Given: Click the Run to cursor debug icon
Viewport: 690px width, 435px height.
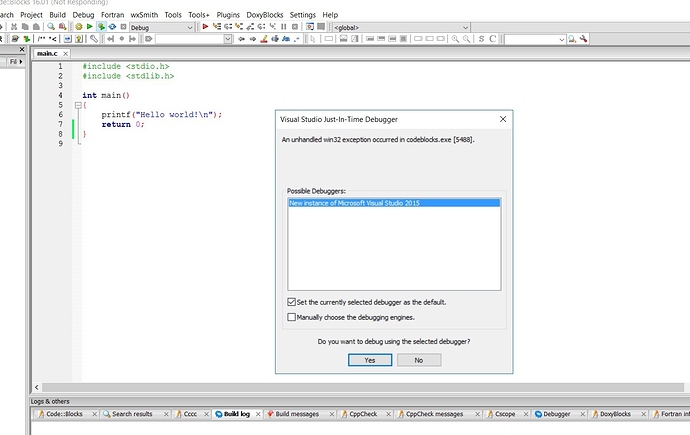Looking at the screenshot, I should click(217, 27).
